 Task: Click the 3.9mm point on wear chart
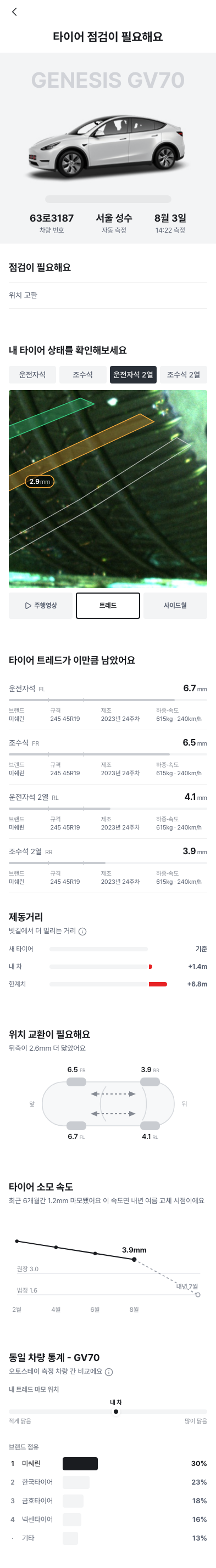tap(134, 1259)
